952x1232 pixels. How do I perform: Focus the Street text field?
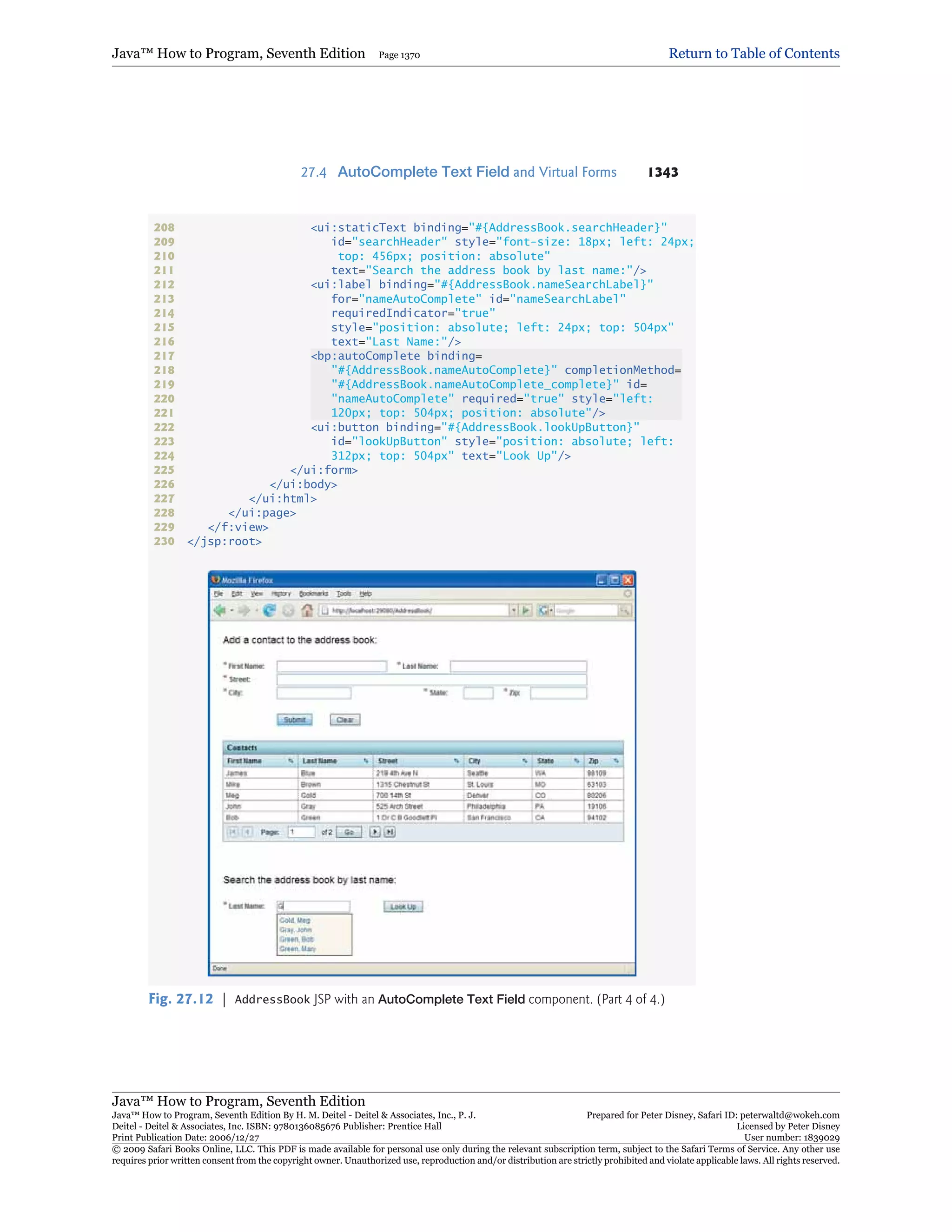coord(431,680)
